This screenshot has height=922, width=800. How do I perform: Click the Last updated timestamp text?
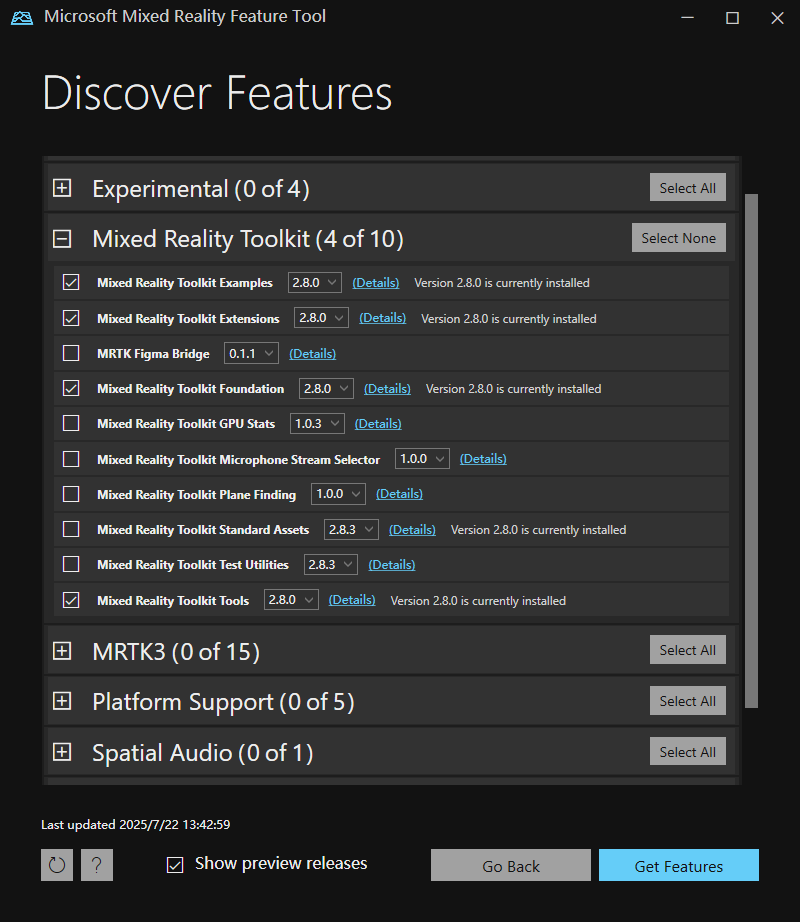click(136, 824)
